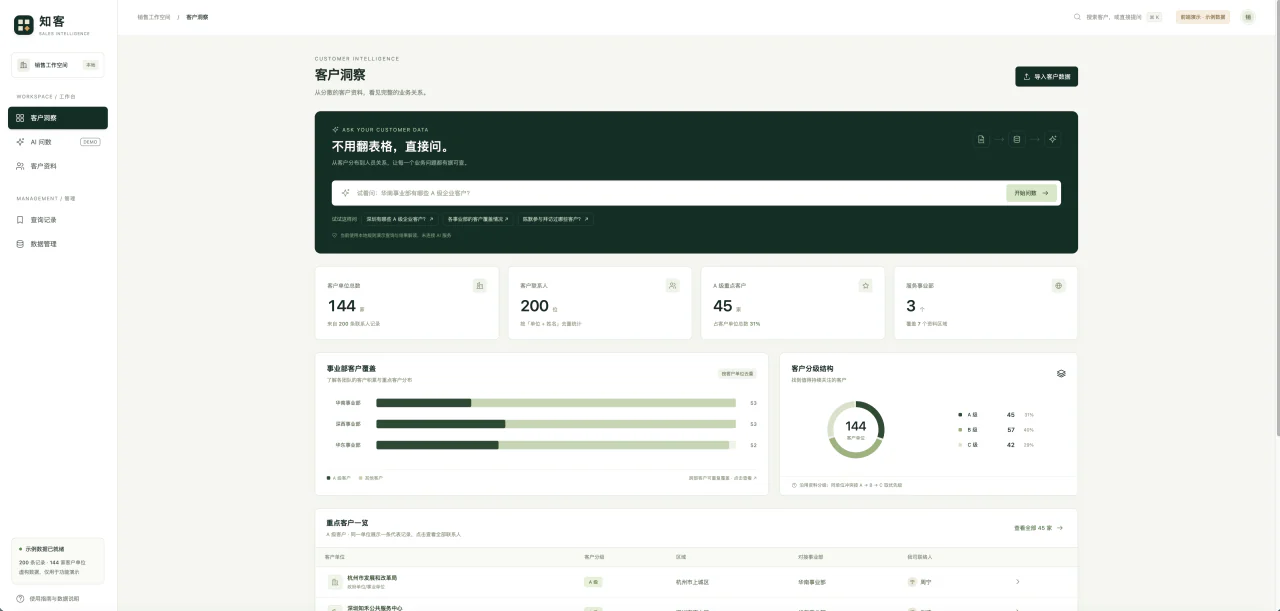Click the sparkle step icon in the banner
Viewport: 1280px width, 611px height.
pos(1053,139)
